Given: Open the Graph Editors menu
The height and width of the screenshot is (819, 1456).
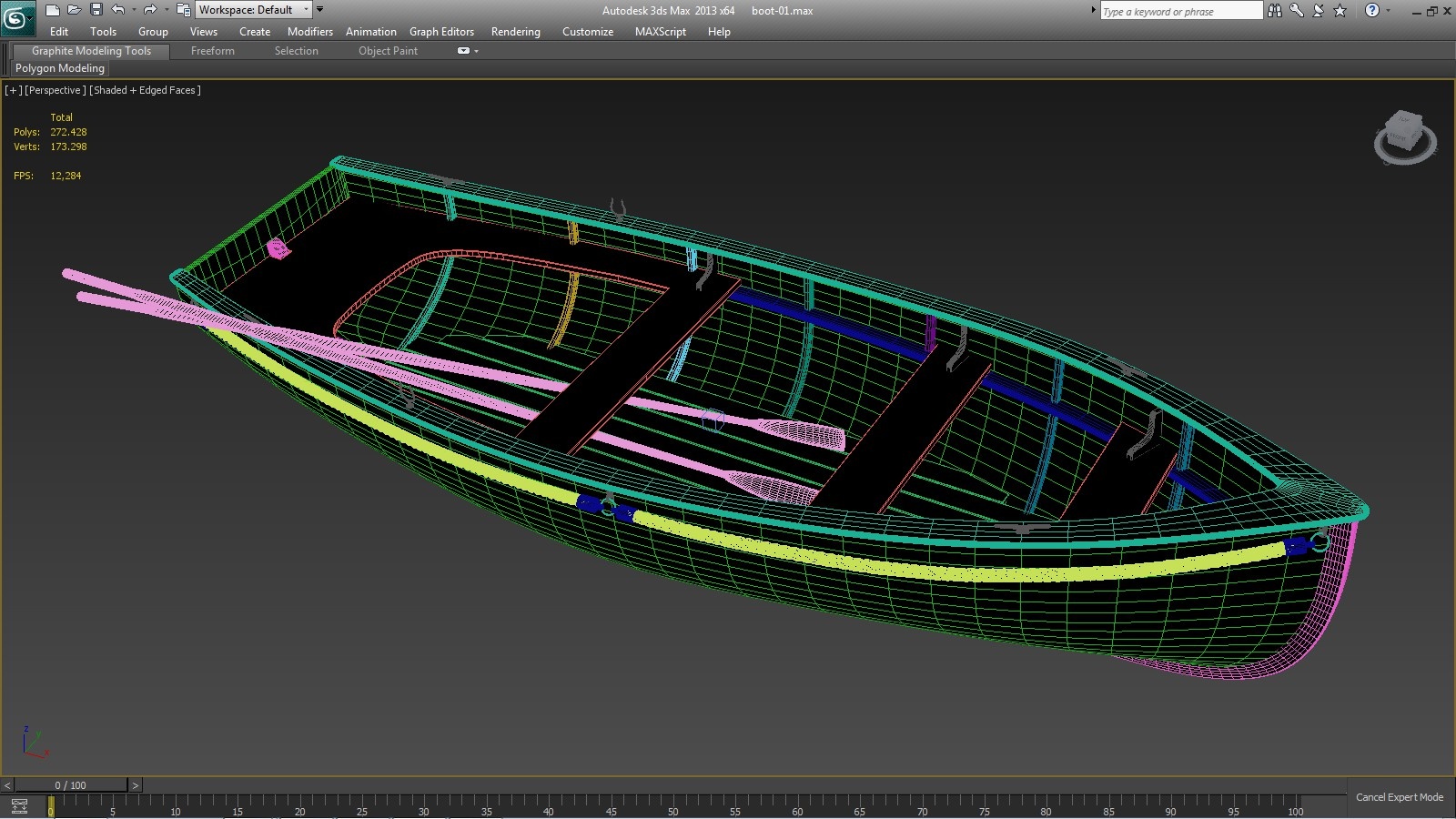Looking at the screenshot, I should click(441, 32).
